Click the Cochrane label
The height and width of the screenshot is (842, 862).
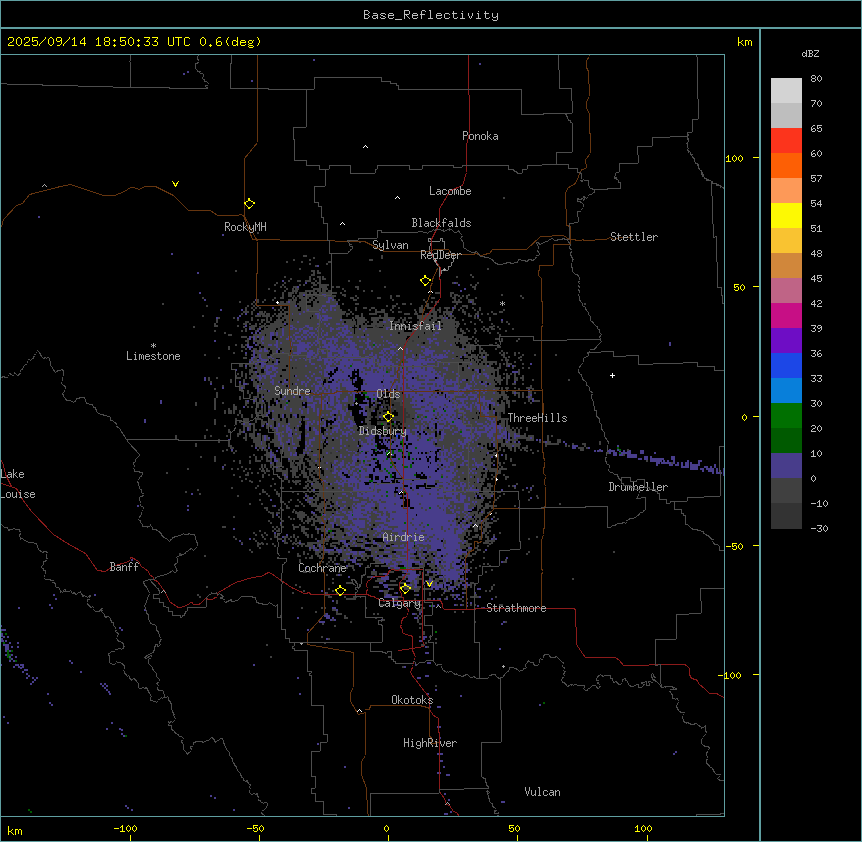(322, 568)
